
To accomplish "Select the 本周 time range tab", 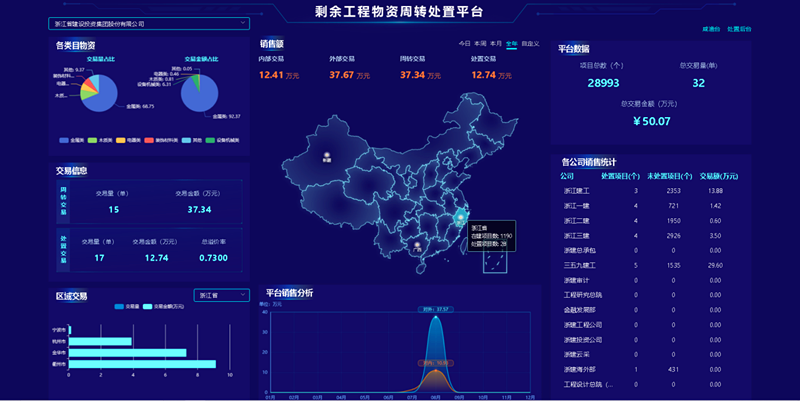I will coord(480,44).
